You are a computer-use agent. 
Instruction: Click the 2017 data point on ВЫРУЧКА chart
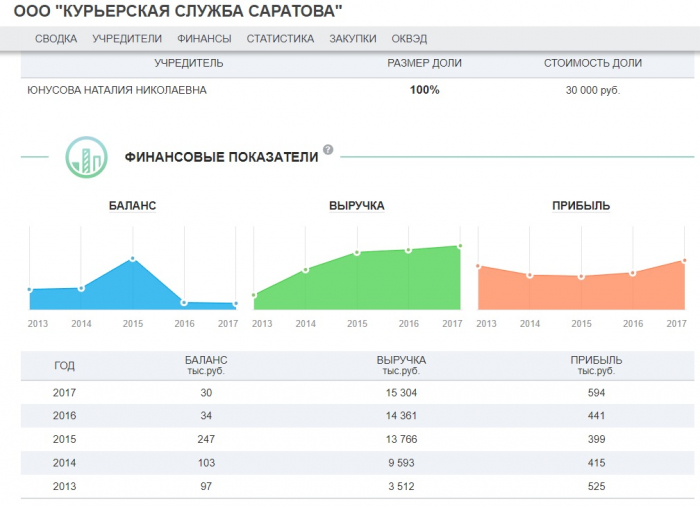coord(460,246)
